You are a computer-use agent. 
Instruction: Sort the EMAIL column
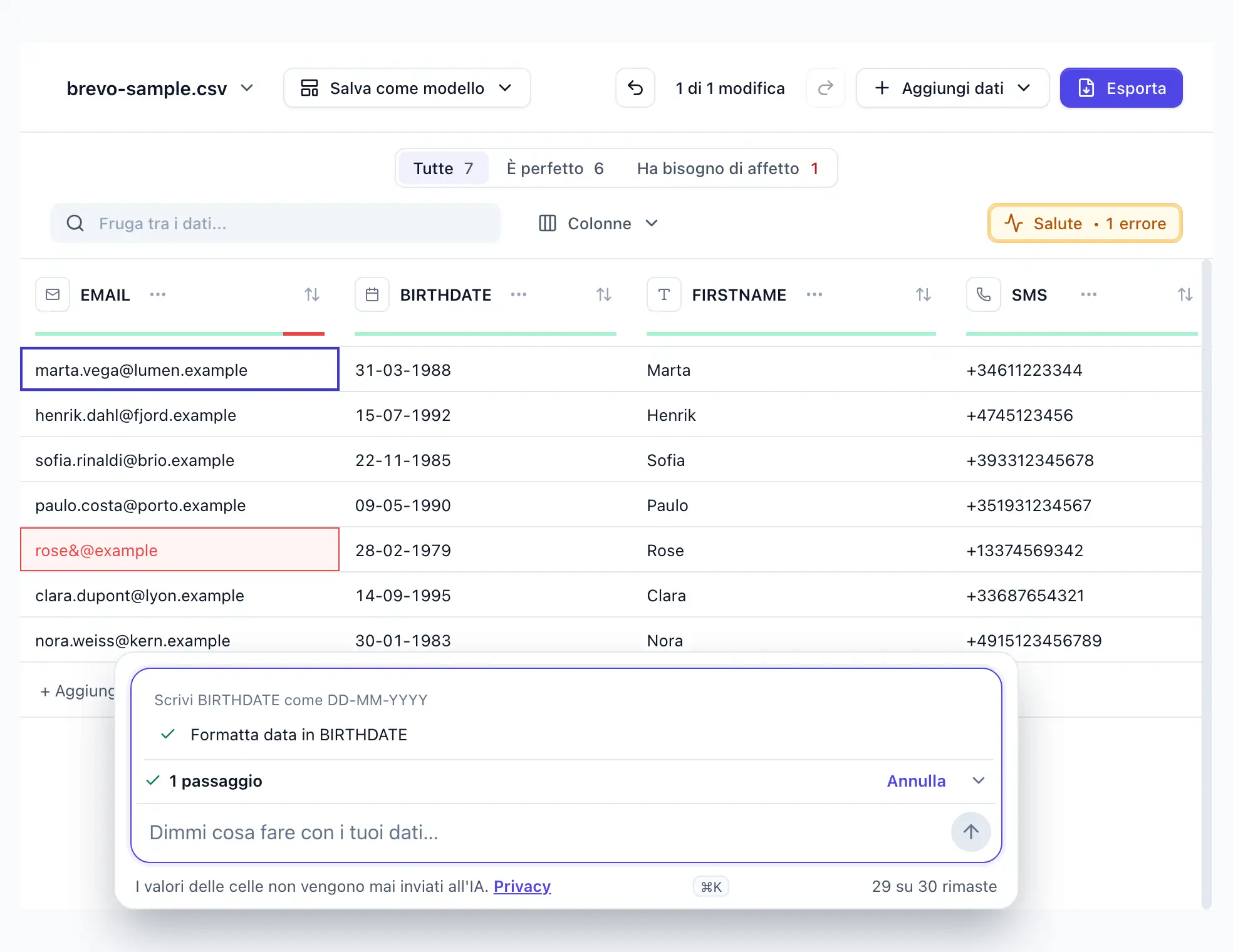[x=312, y=294]
